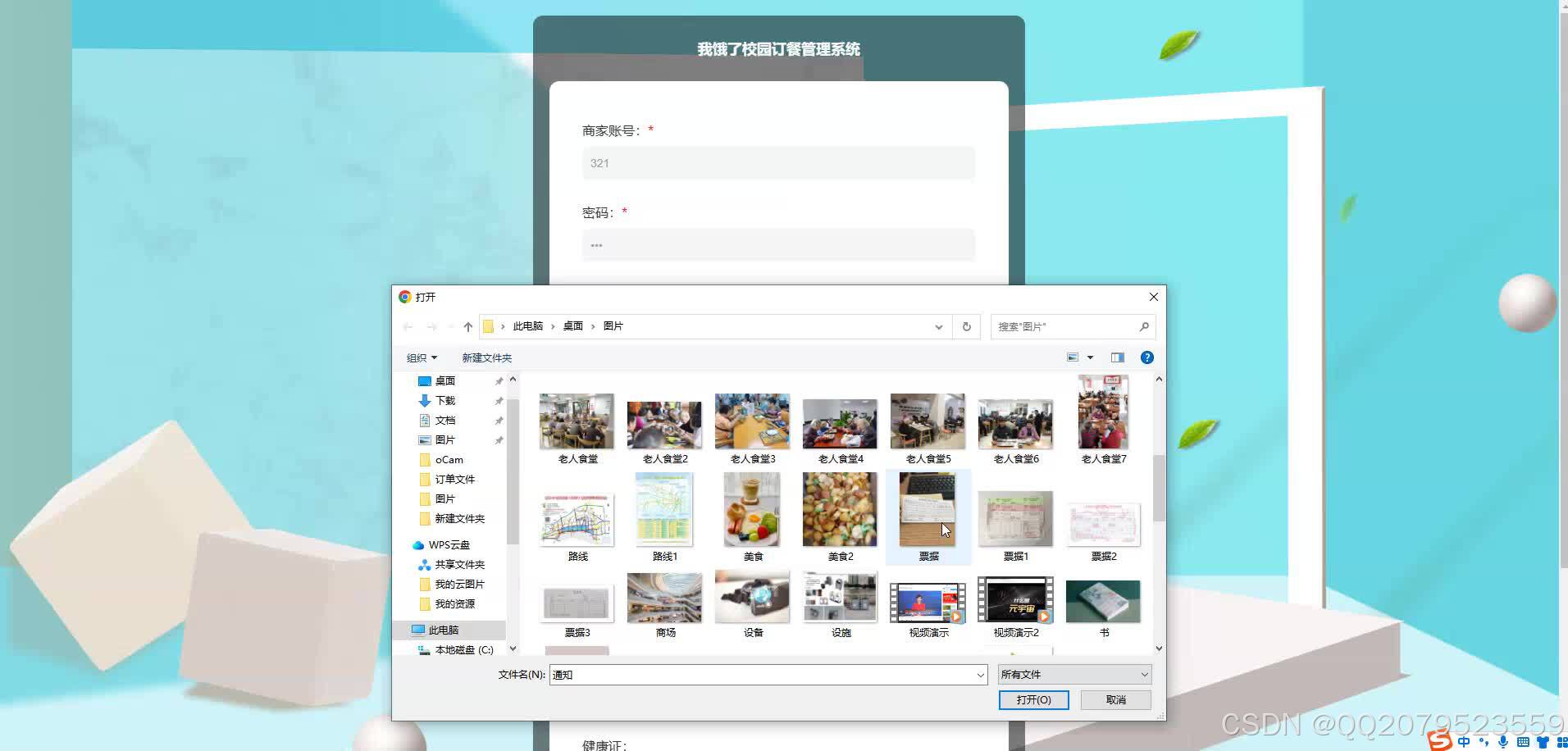This screenshot has height=751, width=1568.
Task: Select 桌面 in the sidebar tree
Action: [x=445, y=380]
